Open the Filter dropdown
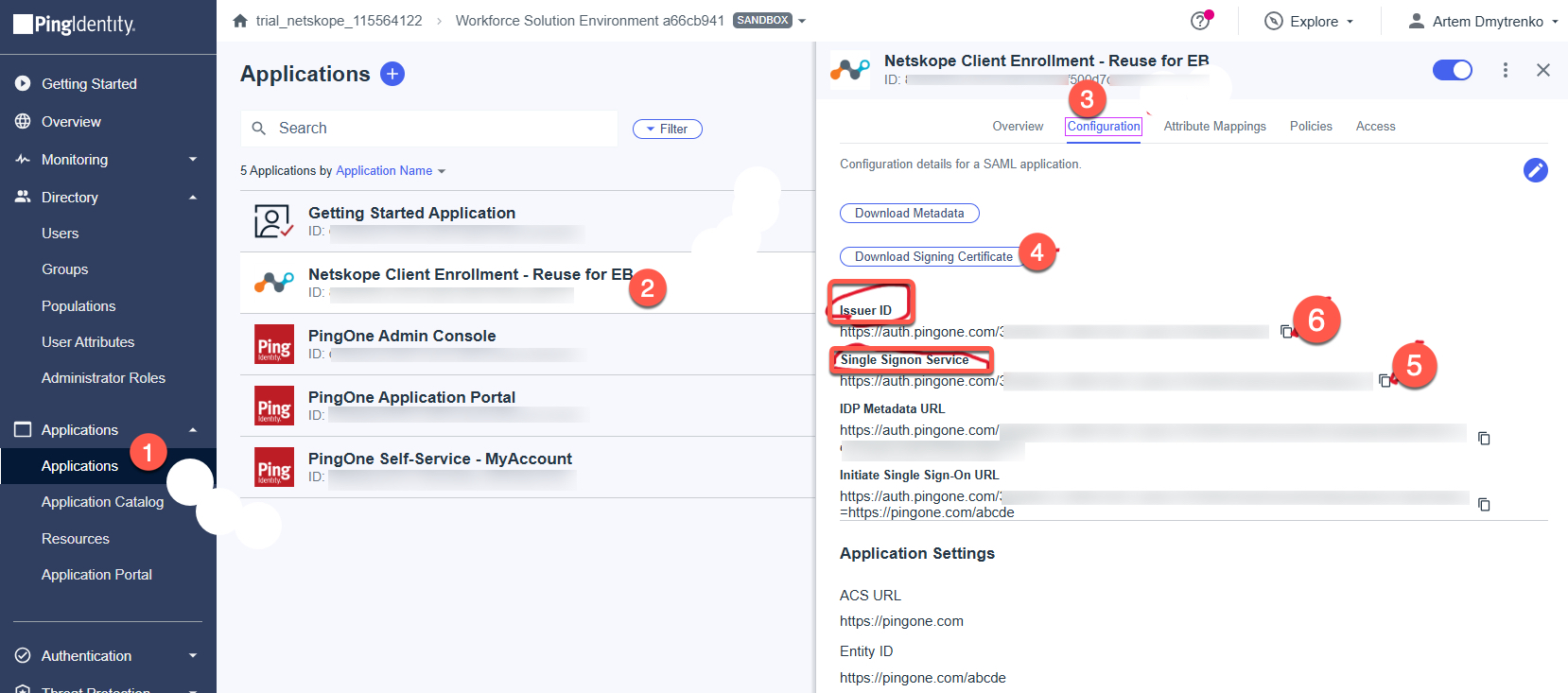 [668, 129]
